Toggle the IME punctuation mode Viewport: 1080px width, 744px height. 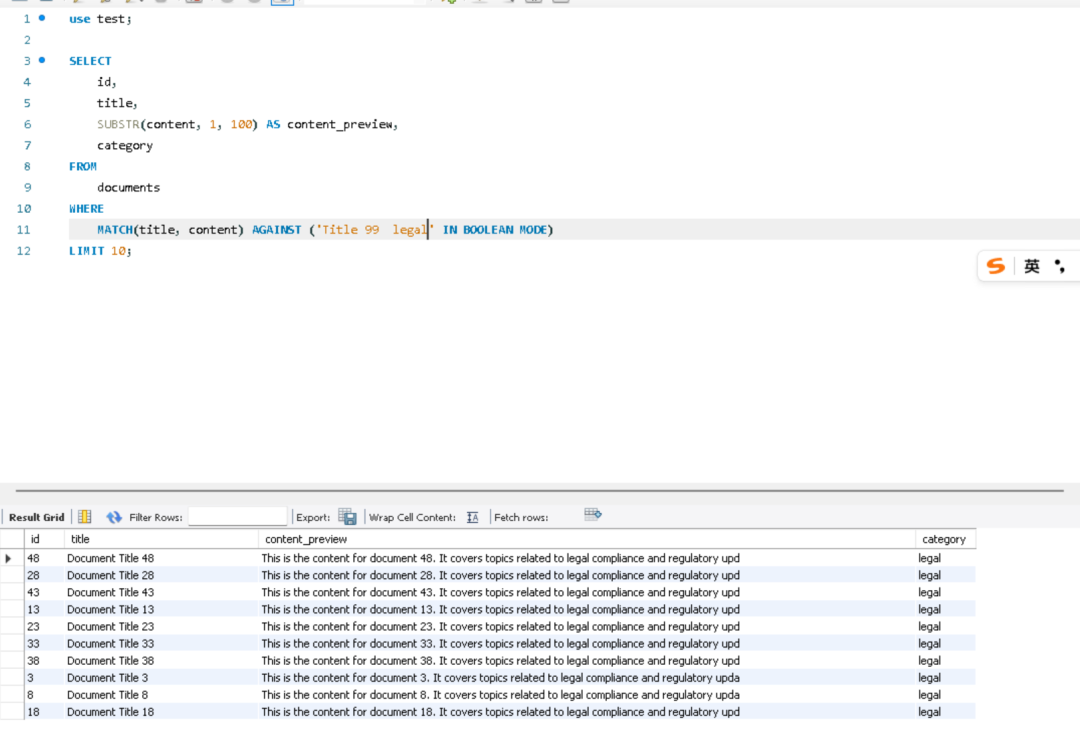pos(1060,266)
